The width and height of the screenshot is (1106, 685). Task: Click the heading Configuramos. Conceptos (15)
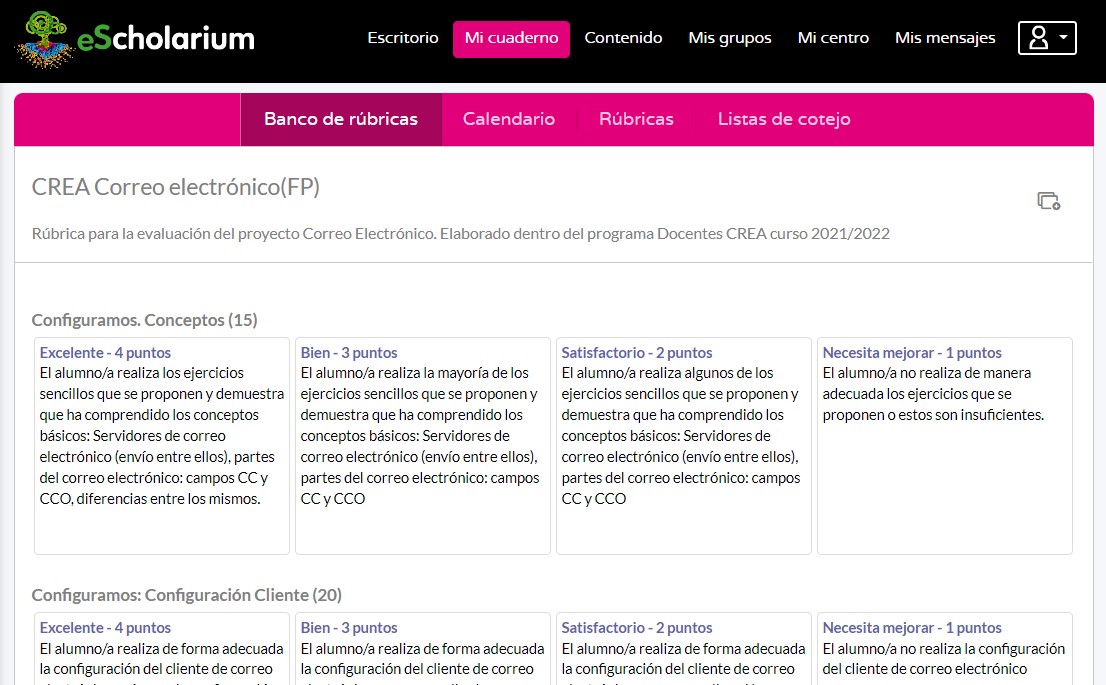coord(145,320)
